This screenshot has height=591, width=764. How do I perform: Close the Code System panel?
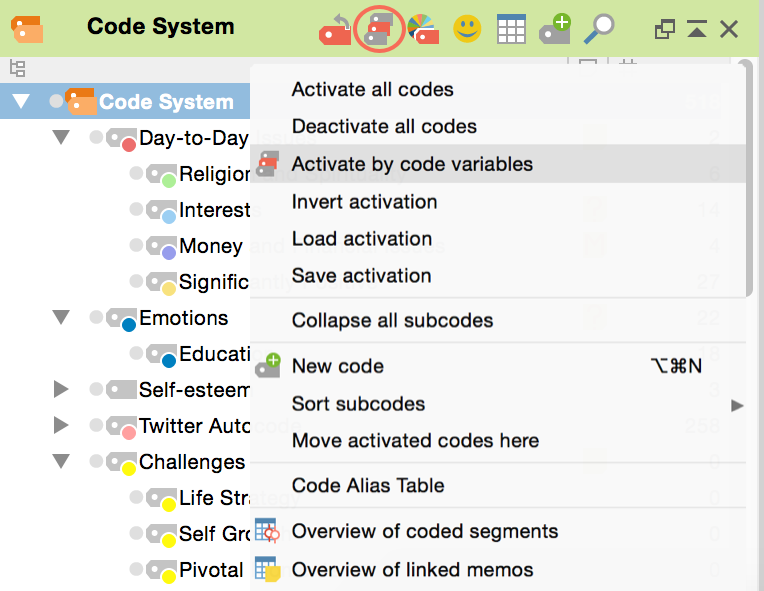(x=729, y=29)
